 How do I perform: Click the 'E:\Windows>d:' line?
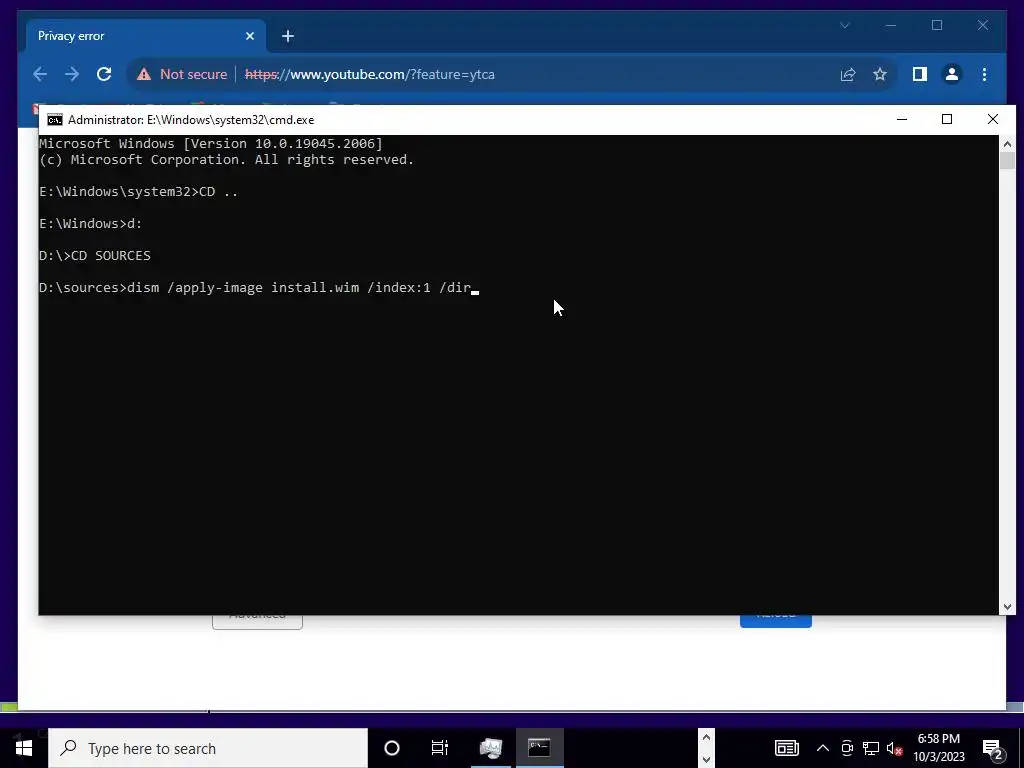coord(91,223)
